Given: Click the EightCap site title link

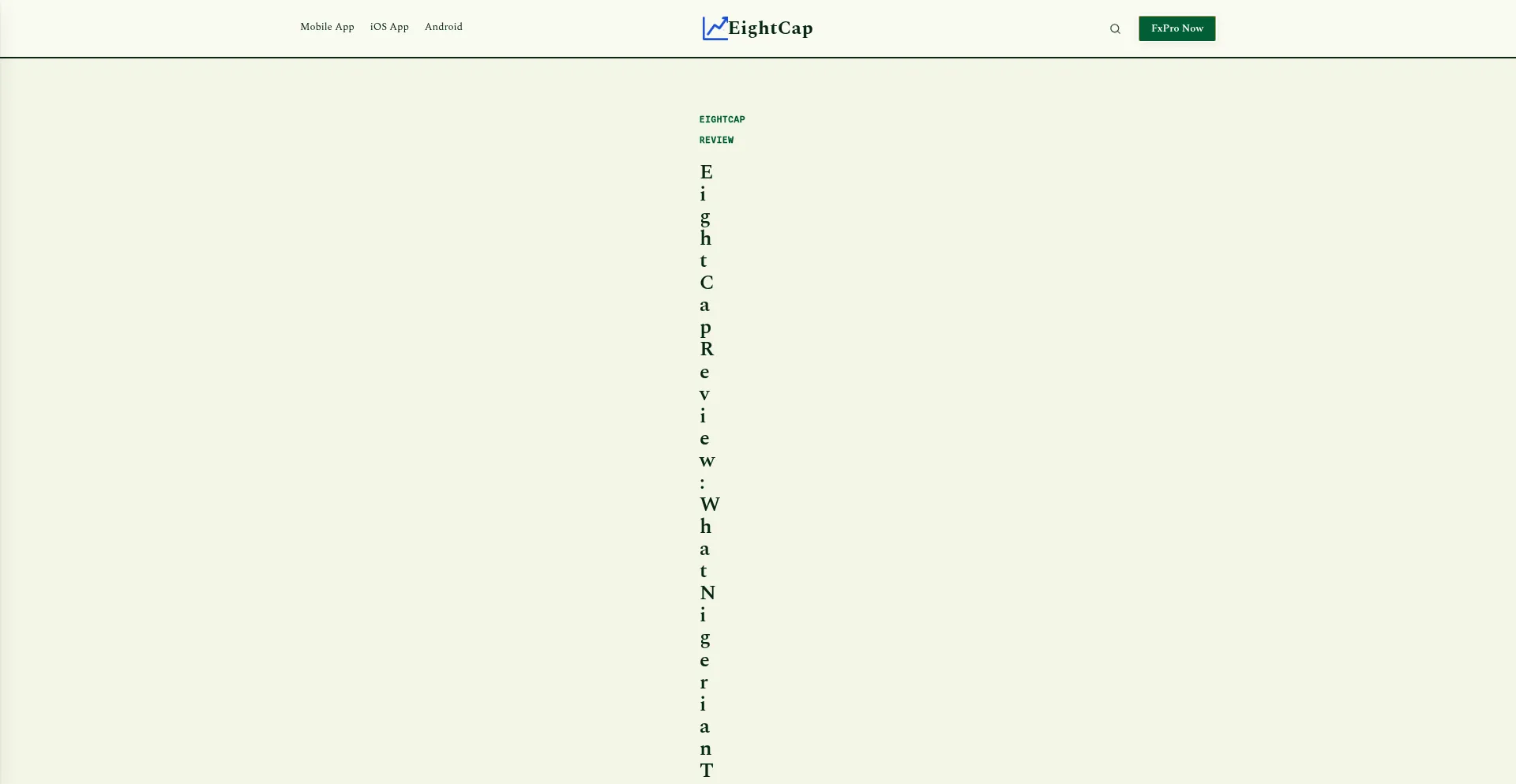Looking at the screenshot, I should click(771, 28).
